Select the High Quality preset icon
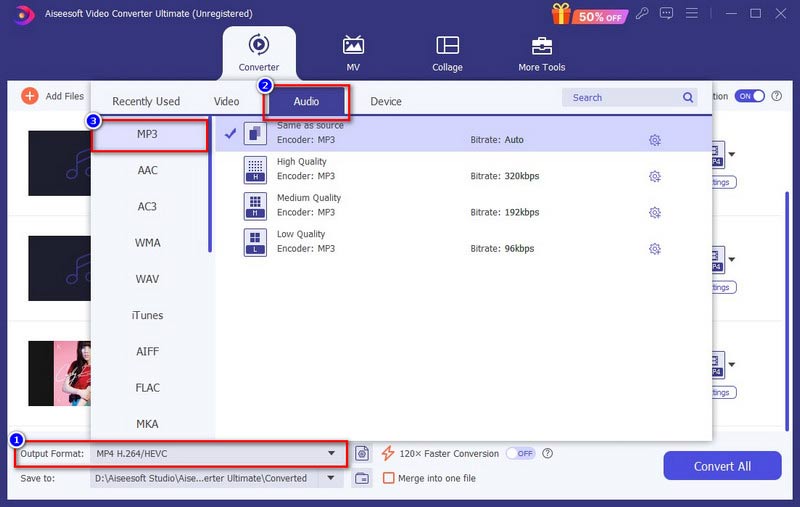This screenshot has height=507, width=800. coord(255,170)
